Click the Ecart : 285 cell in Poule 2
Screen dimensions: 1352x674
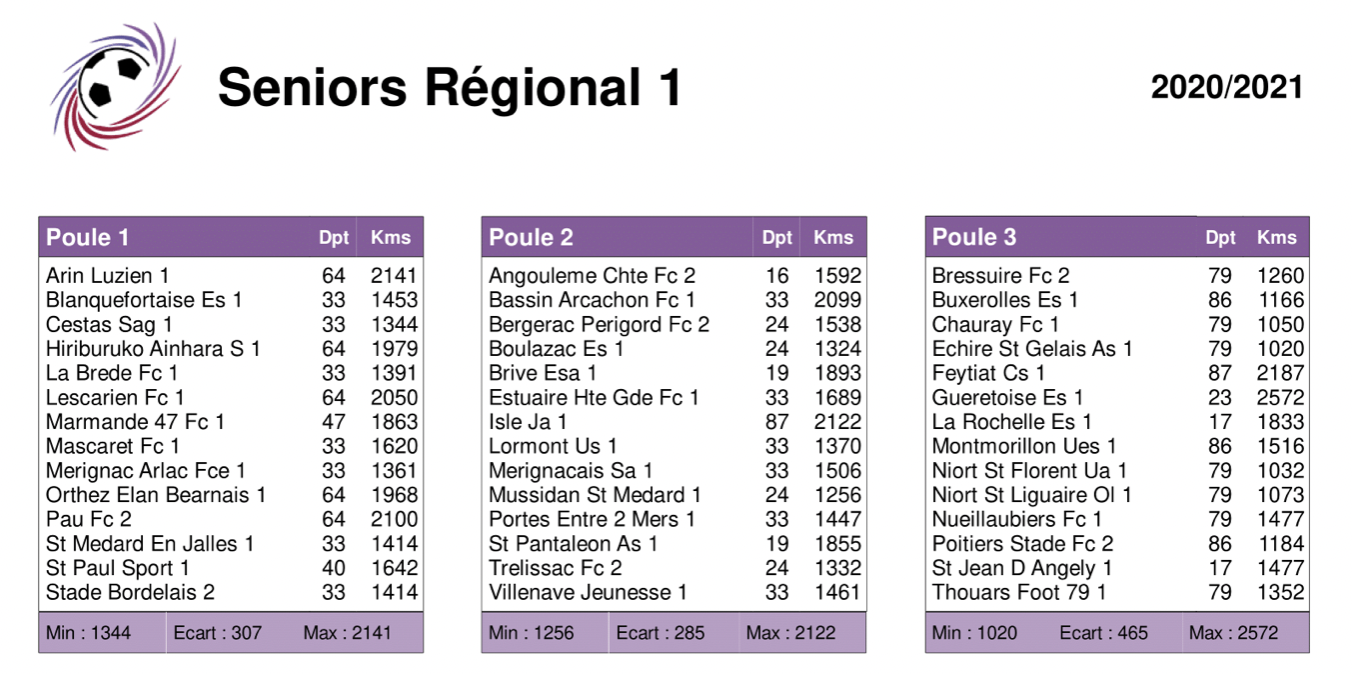(660, 632)
